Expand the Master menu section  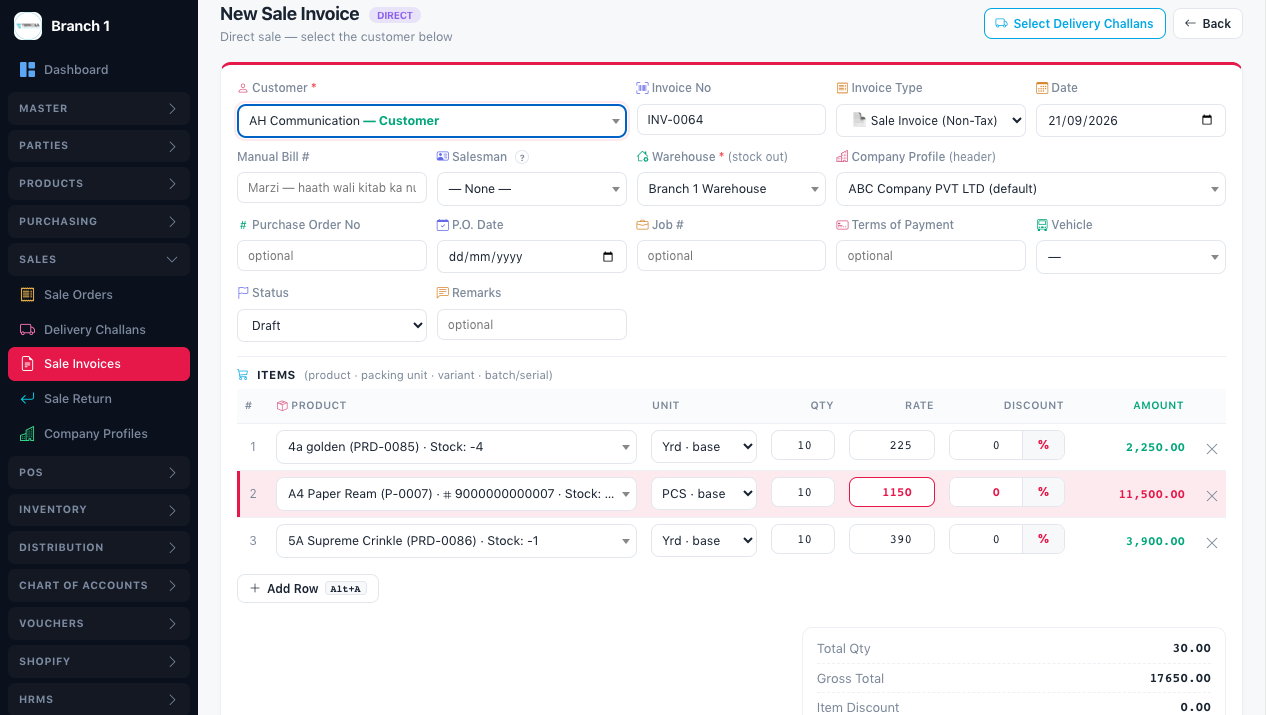pos(99,108)
